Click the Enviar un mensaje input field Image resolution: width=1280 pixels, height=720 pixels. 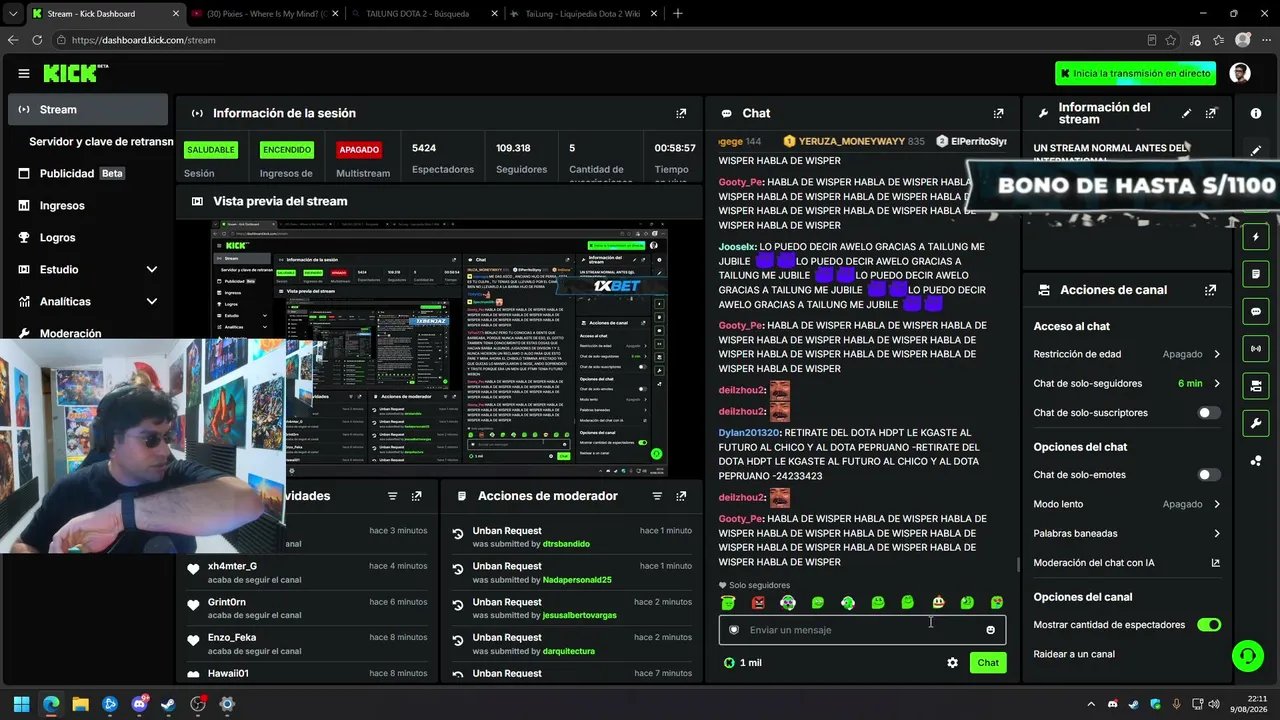[862, 630]
